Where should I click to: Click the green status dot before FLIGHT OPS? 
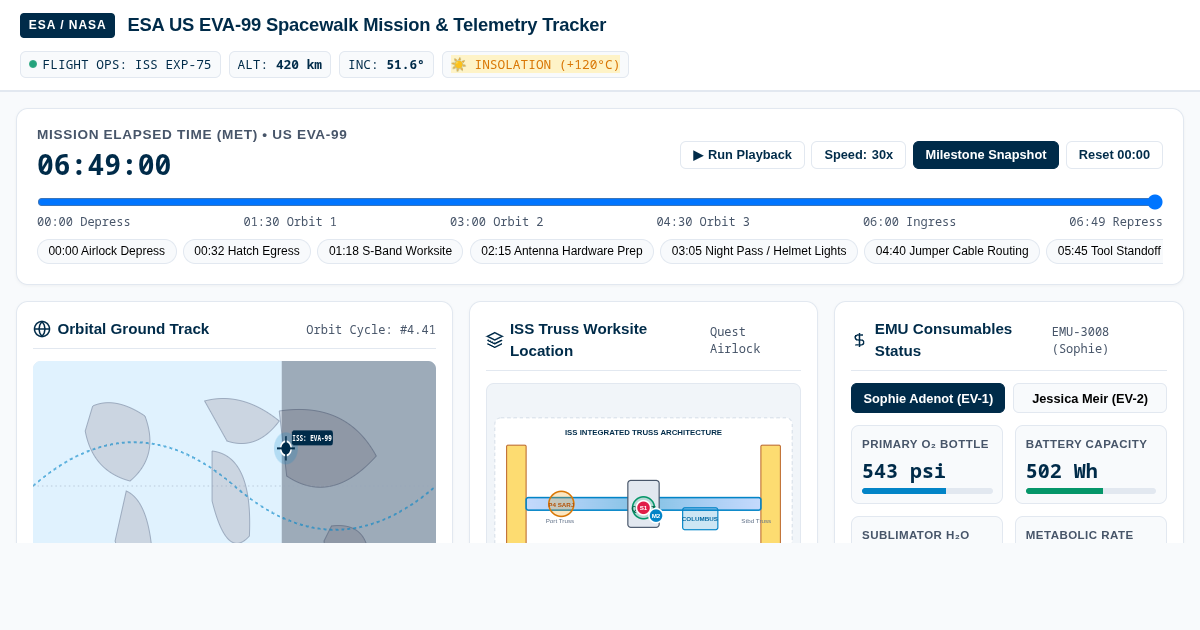point(33,64)
